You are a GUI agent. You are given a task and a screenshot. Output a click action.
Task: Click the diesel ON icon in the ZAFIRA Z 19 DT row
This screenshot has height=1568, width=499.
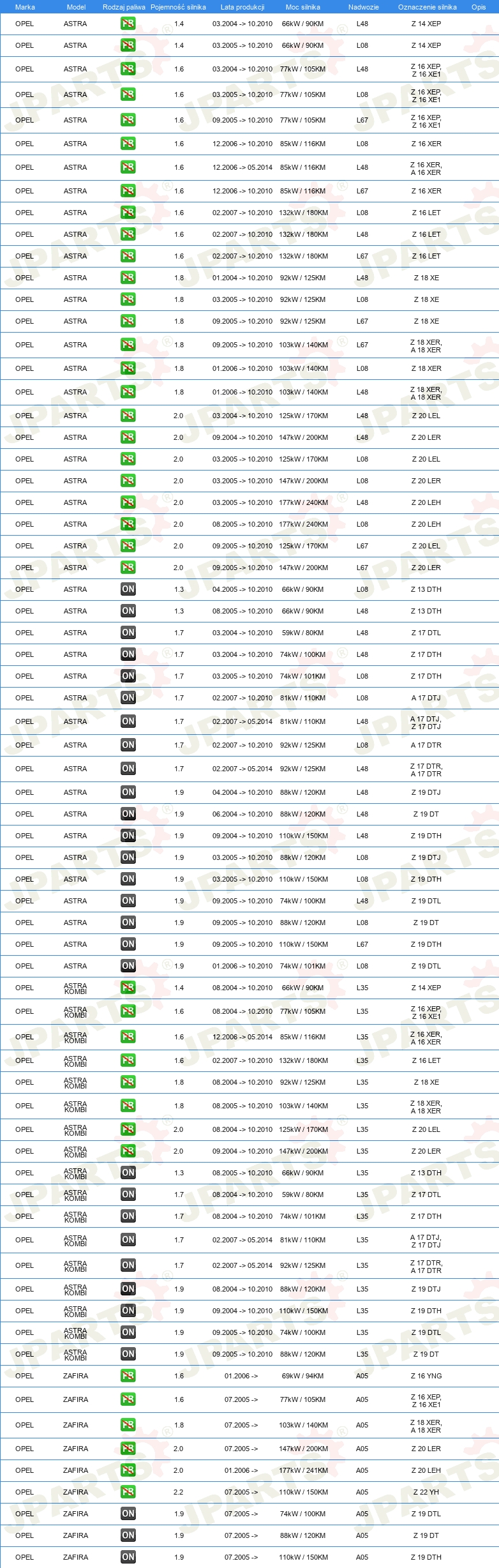[128, 1535]
